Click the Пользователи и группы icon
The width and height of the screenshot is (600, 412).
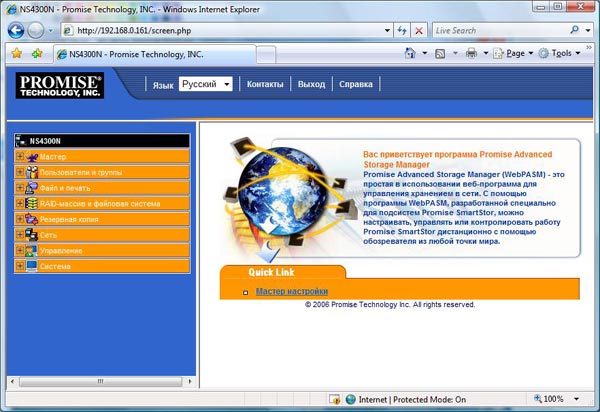pyautogui.click(x=32, y=172)
